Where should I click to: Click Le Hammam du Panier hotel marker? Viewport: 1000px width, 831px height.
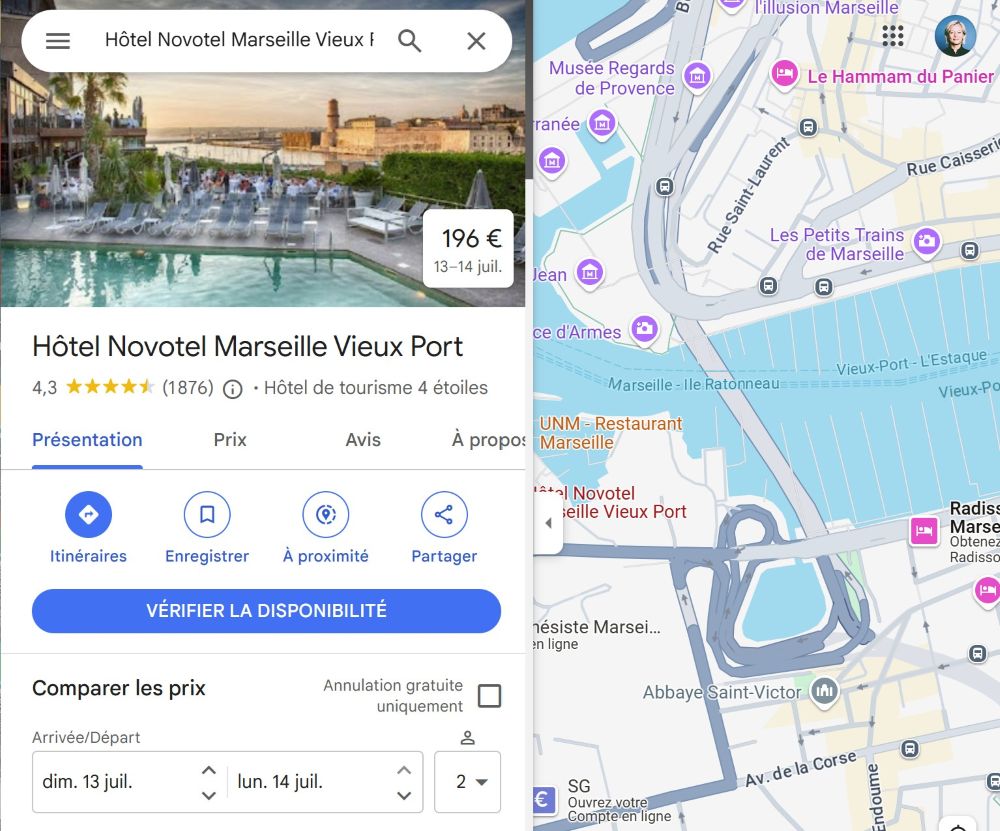[x=785, y=74]
